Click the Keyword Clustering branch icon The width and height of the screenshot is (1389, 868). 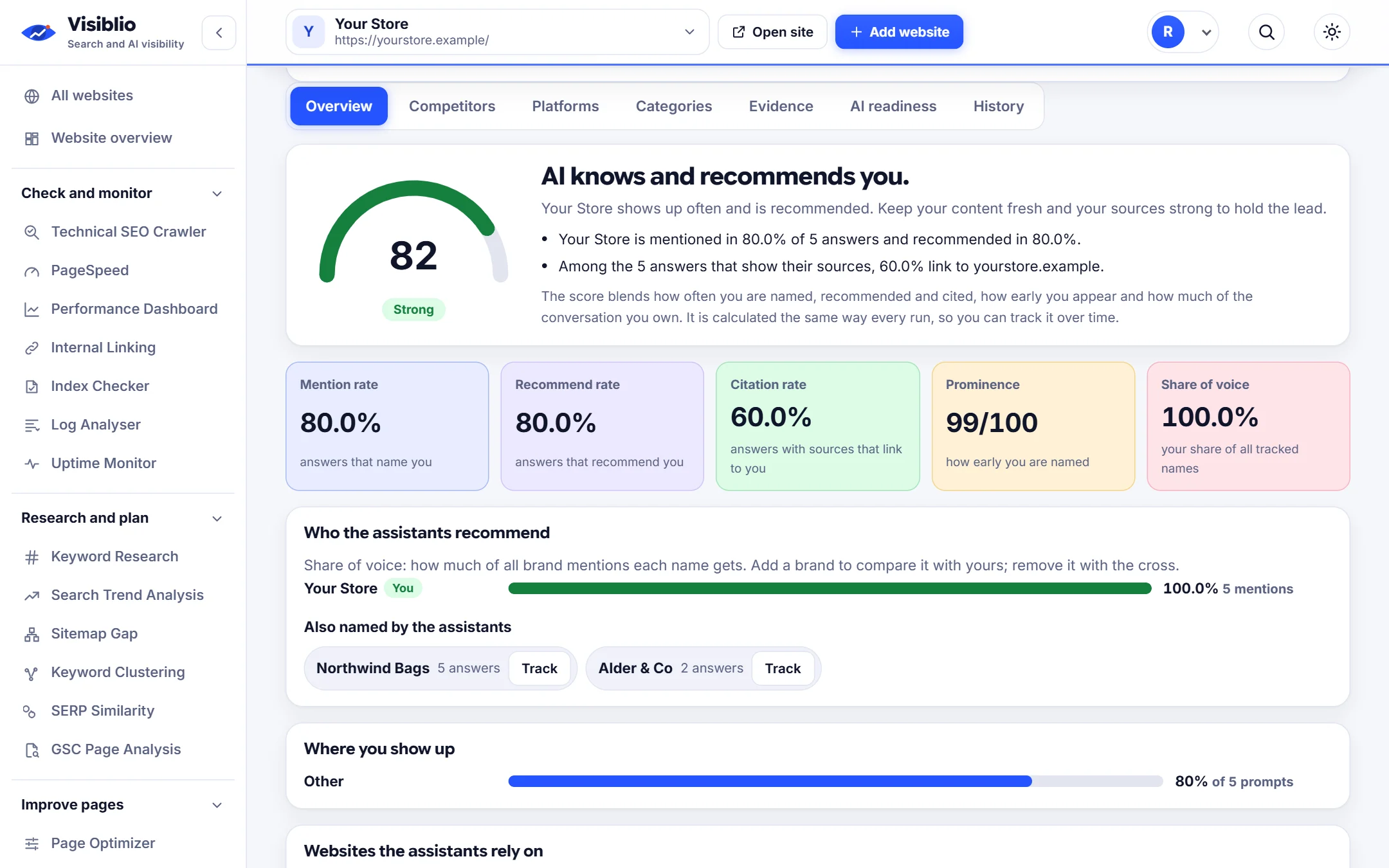point(32,673)
